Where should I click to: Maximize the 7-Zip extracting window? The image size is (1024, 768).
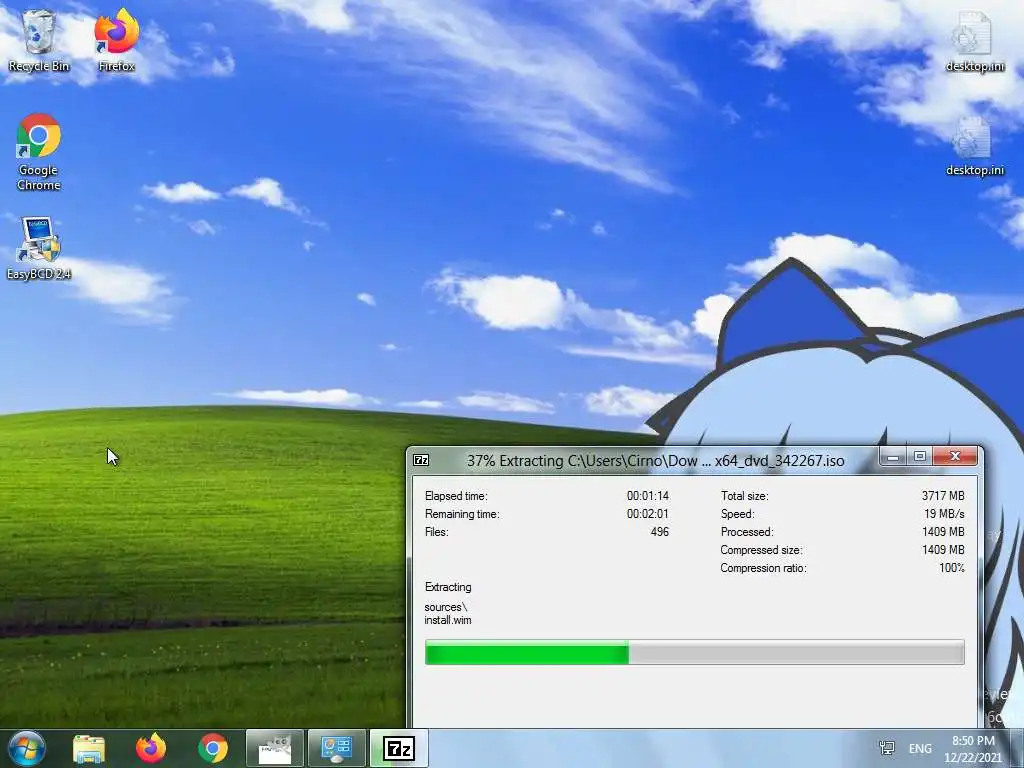(x=920, y=456)
